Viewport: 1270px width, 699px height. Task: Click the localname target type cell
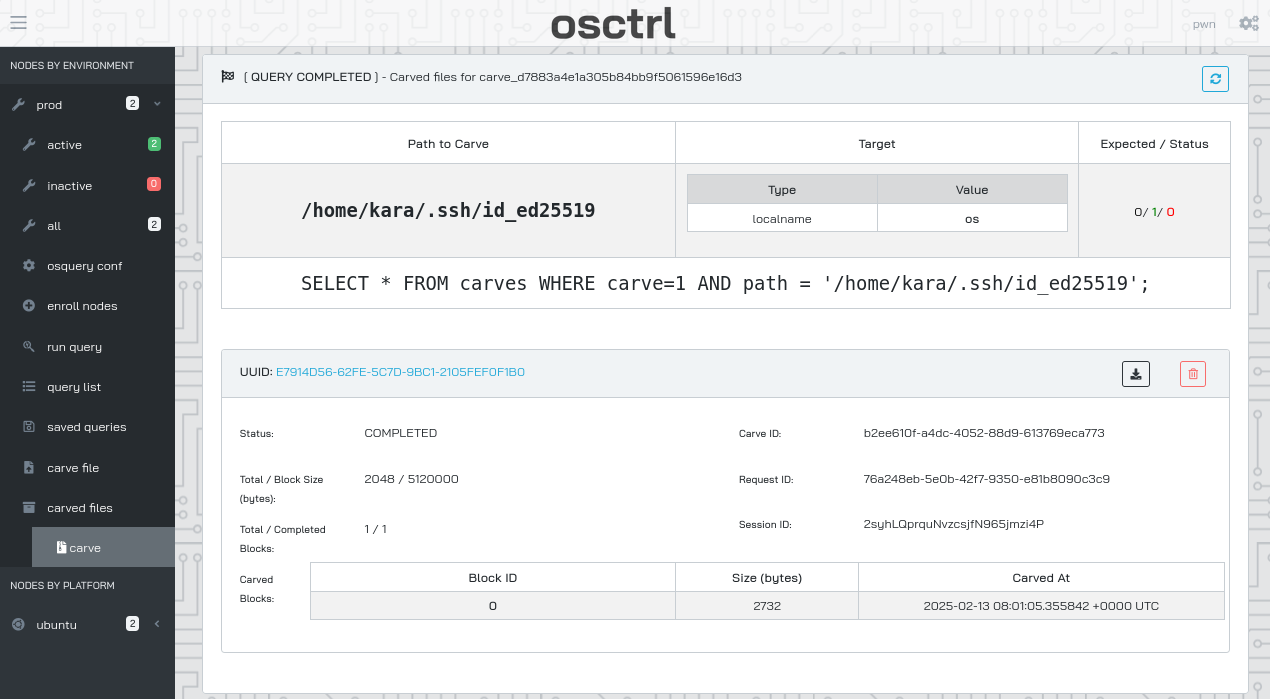coord(782,219)
